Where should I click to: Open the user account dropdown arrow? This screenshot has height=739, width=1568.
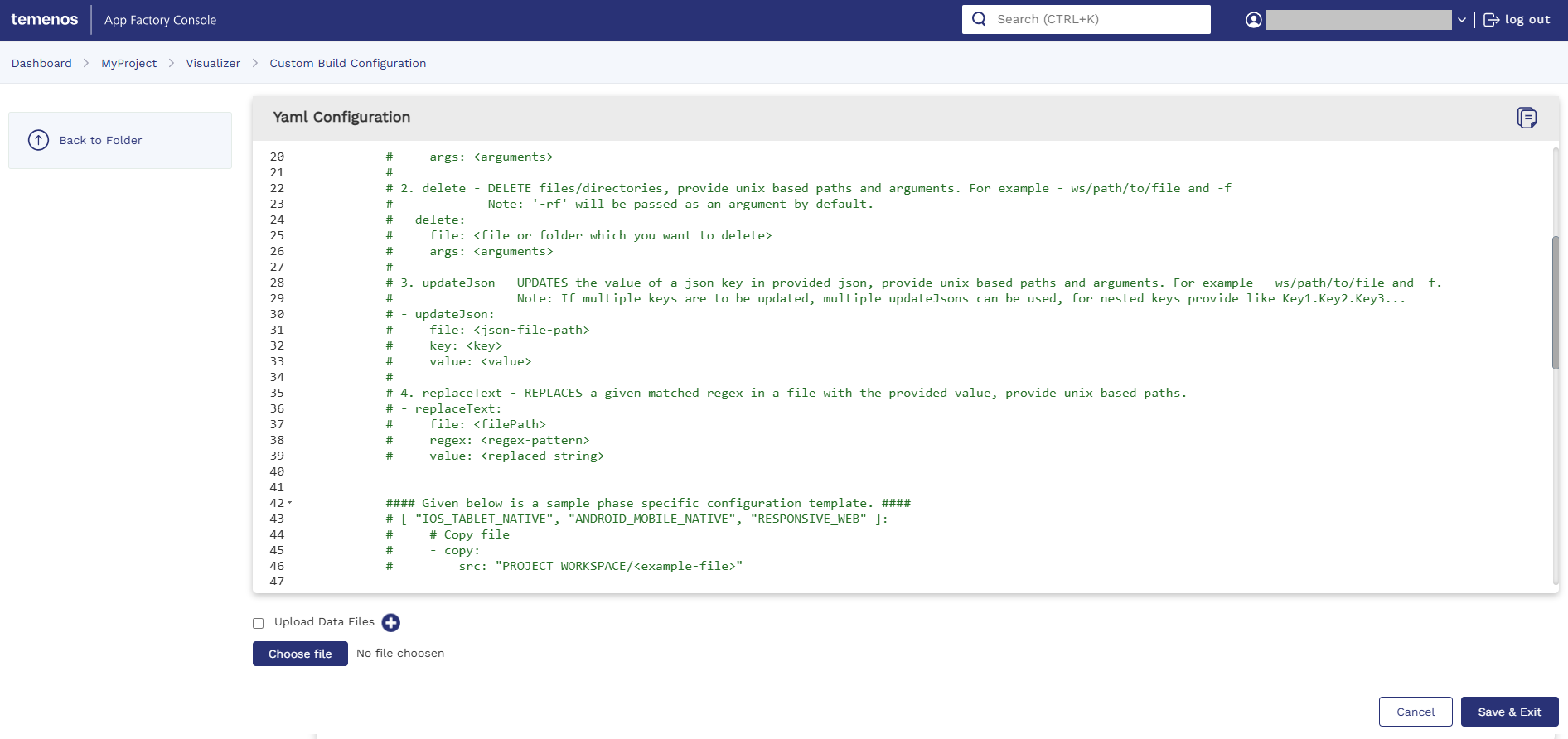click(x=1462, y=20)
